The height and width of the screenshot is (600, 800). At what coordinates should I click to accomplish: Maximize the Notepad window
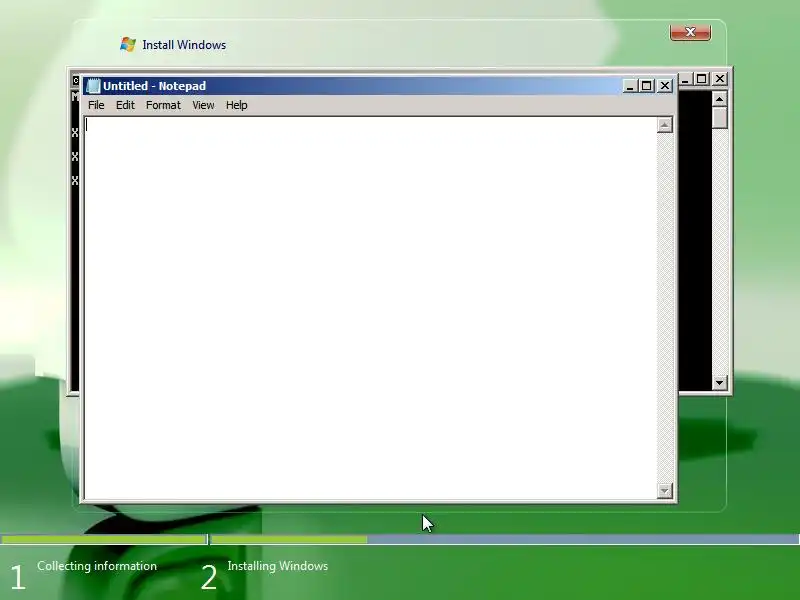pos(646,86)
